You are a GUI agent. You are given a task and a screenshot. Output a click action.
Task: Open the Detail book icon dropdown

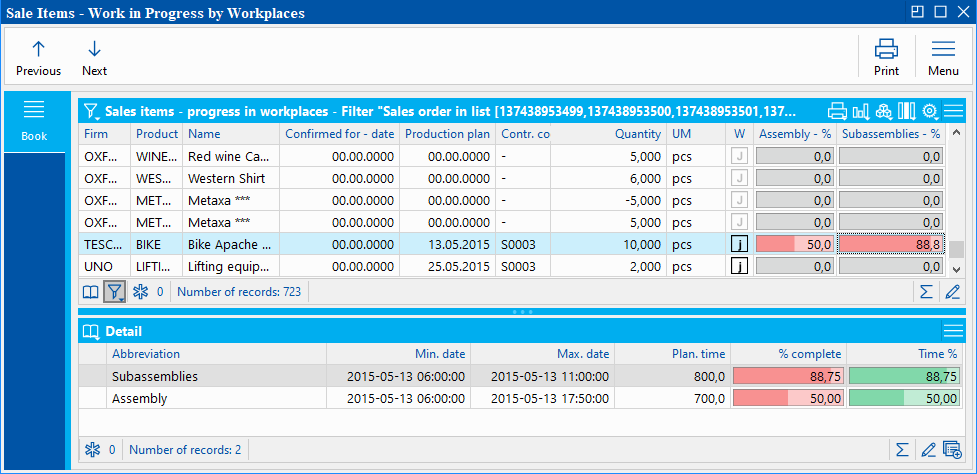coord(92,331)
